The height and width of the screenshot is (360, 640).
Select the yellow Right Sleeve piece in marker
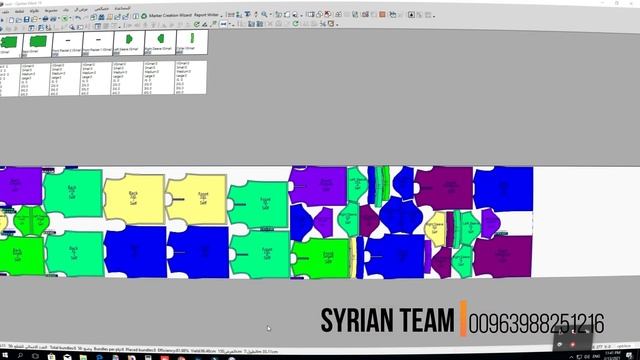tap(435, 228)
